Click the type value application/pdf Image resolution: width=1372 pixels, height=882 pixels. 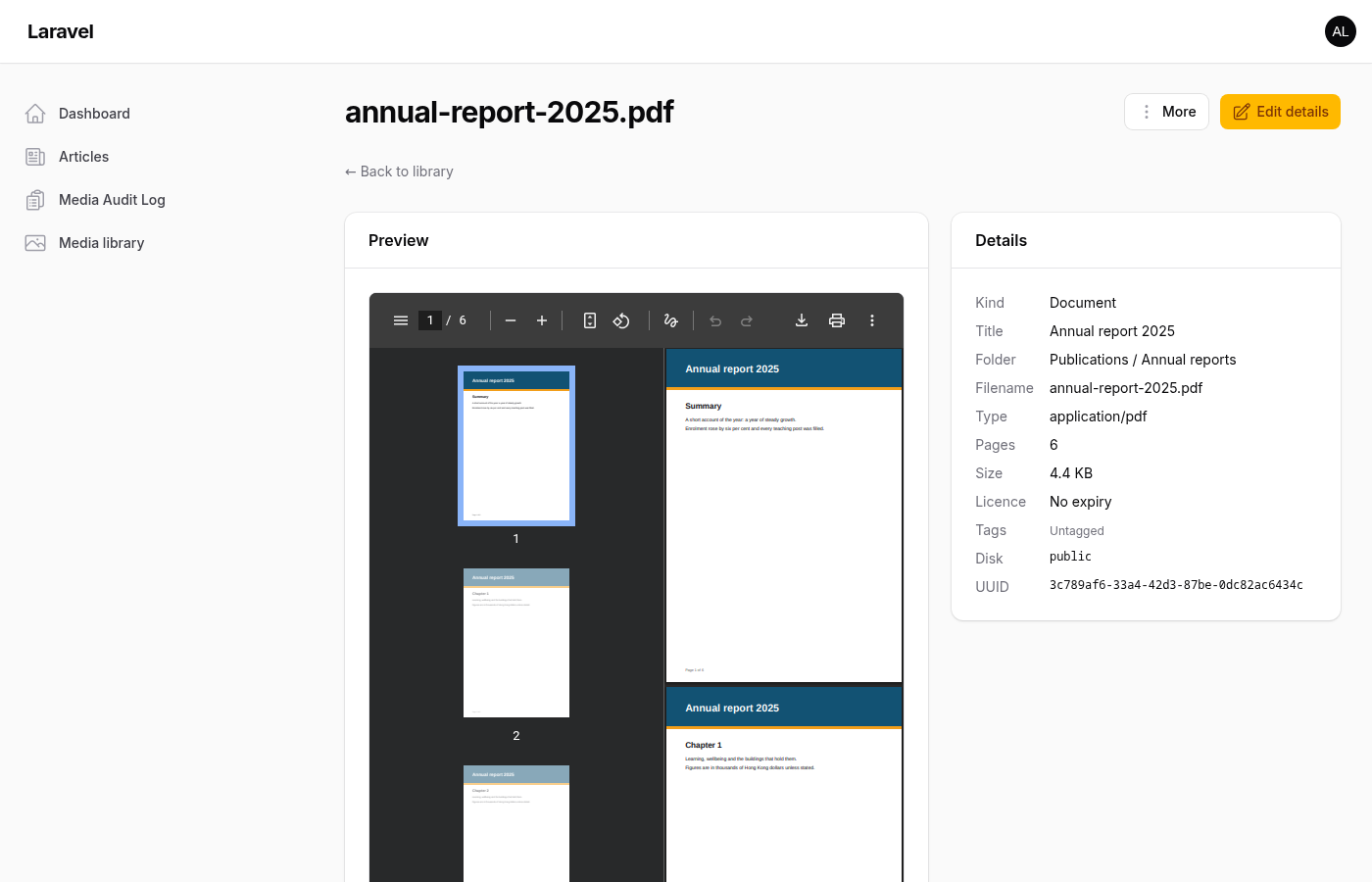(x=1098, y=416)
